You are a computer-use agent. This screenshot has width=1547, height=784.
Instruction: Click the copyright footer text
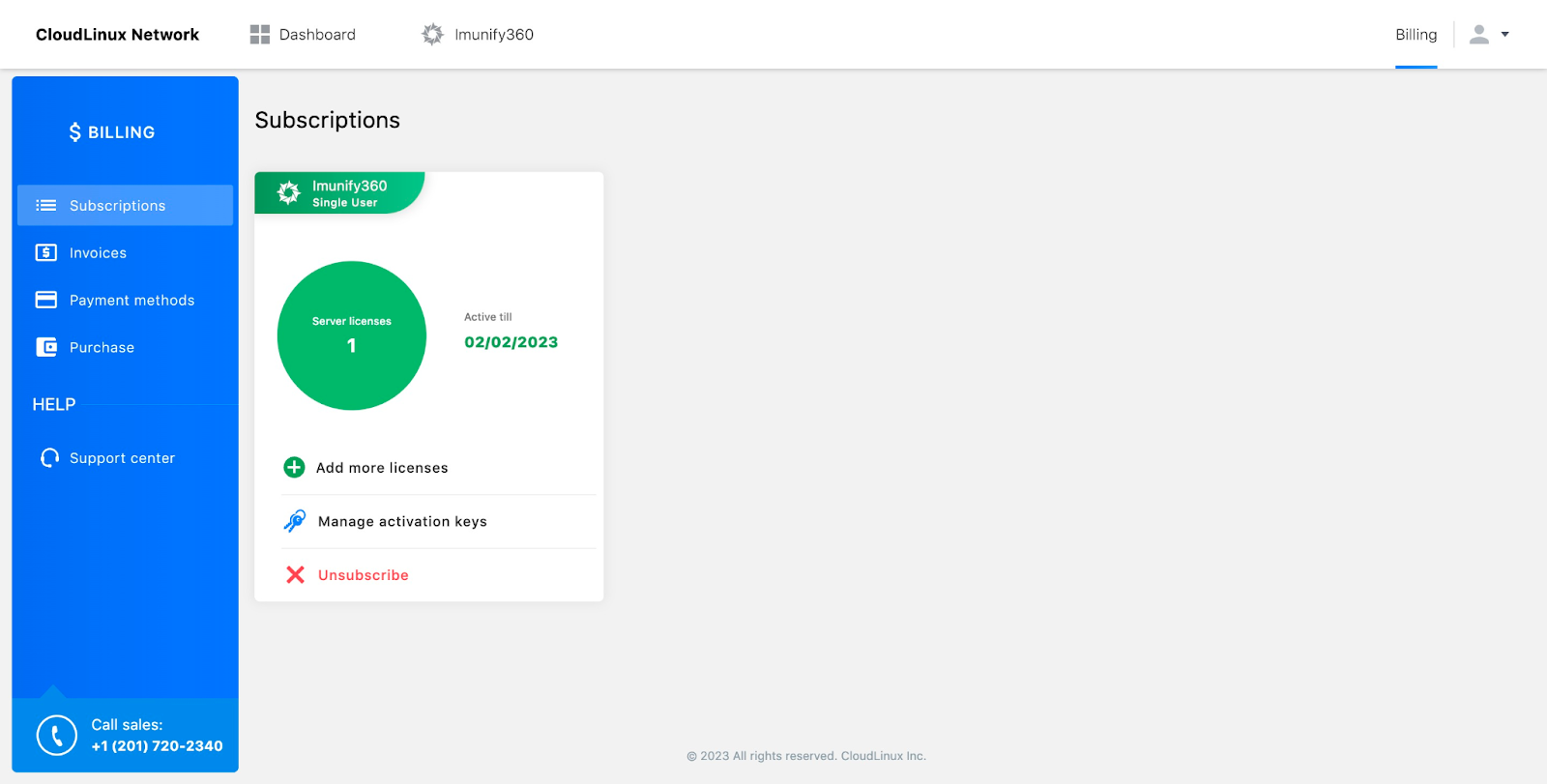806,756
